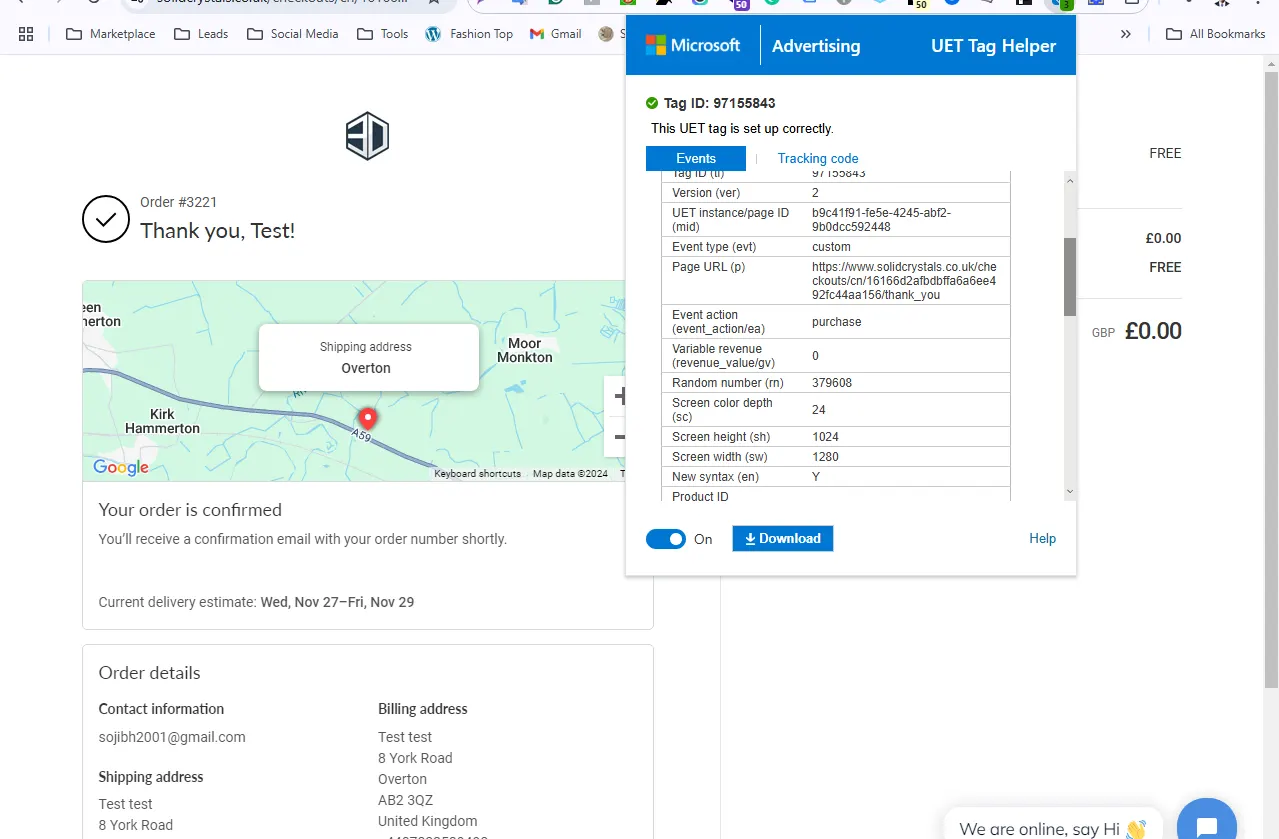Click the 'This UET tag is set up correctly.' message
The height and width of the screenshot is (839, 1279).
pyautogui.click(x=742, y=128)
